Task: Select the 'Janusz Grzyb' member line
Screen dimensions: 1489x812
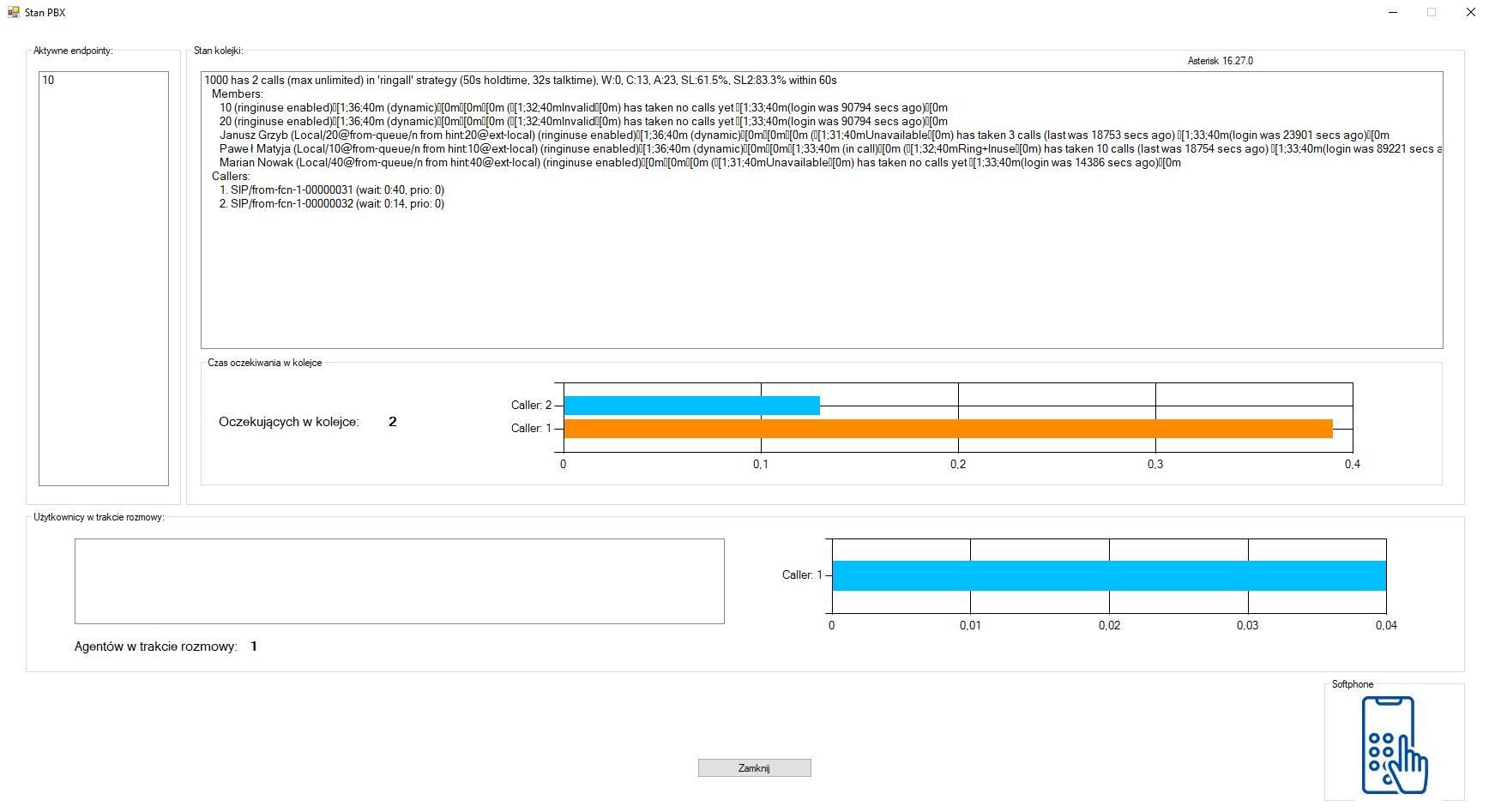Action: pyautogui.click(x=805, y=135)
